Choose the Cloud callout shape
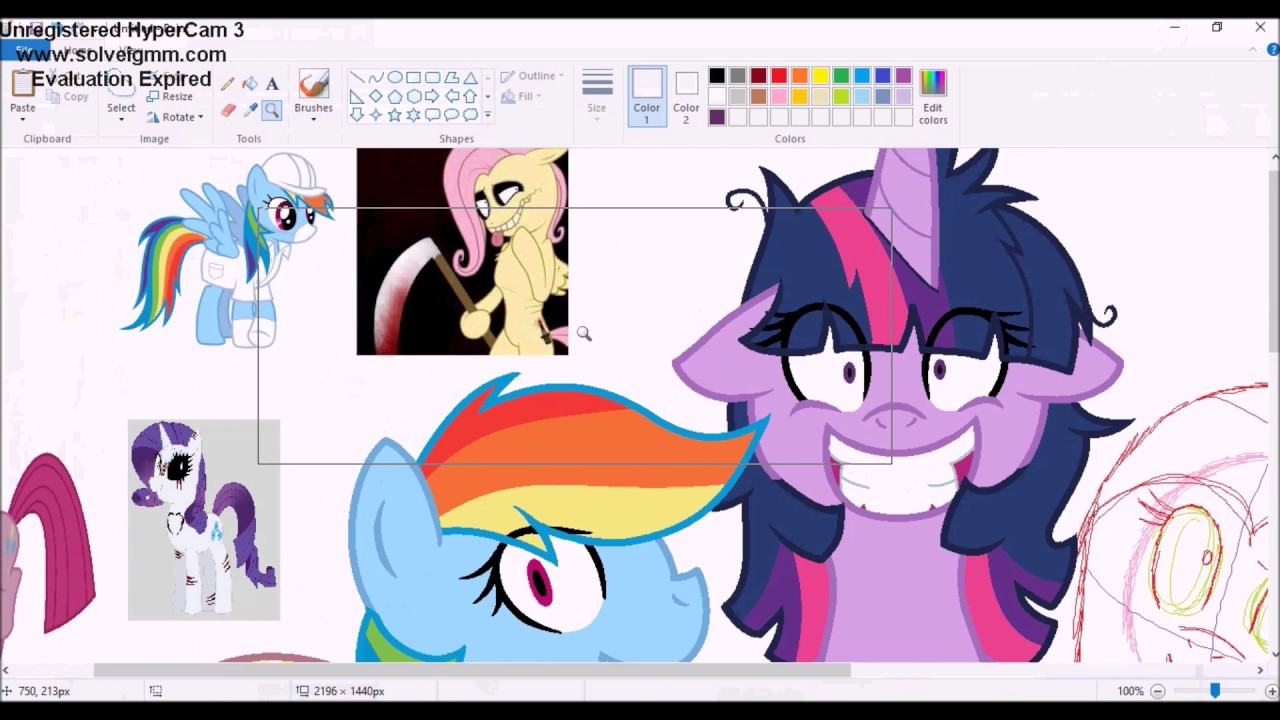This screenshot has width=1280, height=720. click(470, 115)
